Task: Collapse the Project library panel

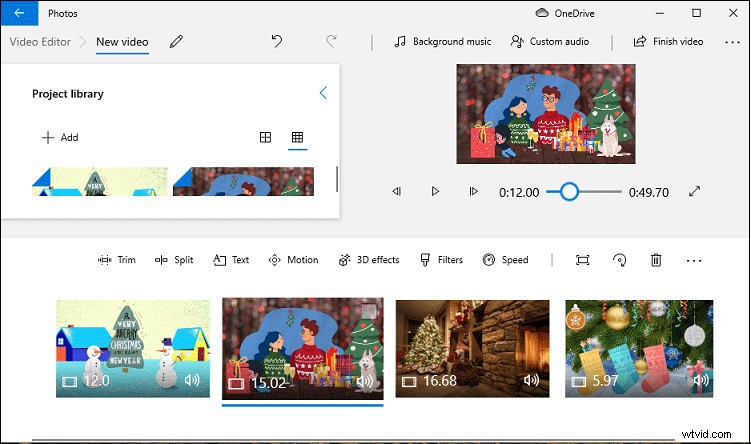Action: 323,92
